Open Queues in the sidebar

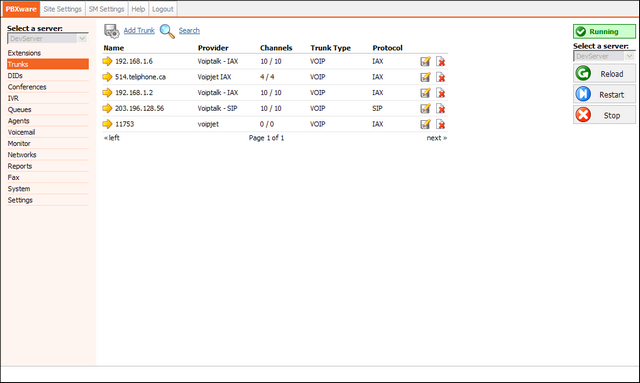[x=48, y=109]
